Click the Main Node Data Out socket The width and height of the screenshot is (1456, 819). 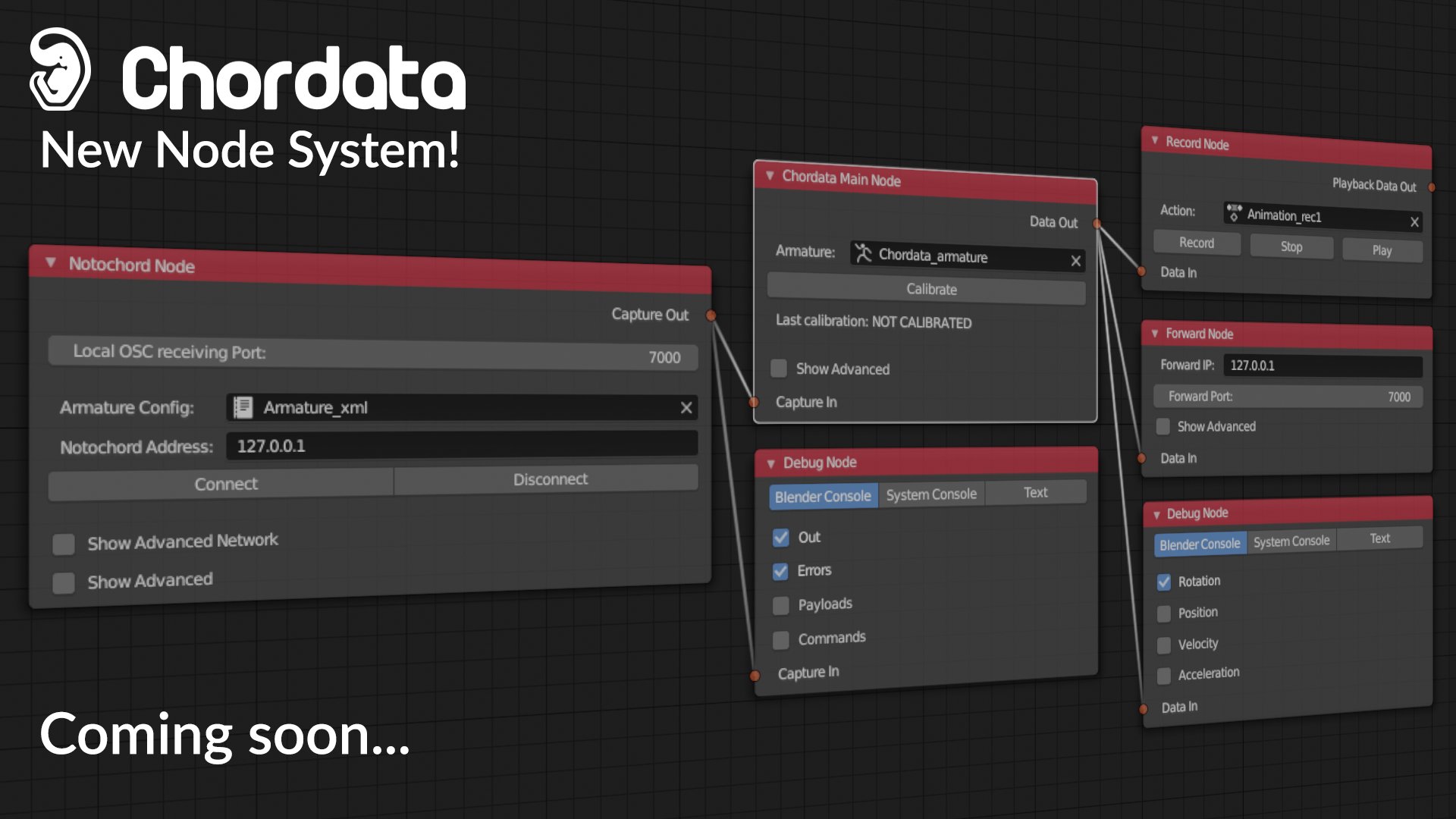click(1097, 223)
